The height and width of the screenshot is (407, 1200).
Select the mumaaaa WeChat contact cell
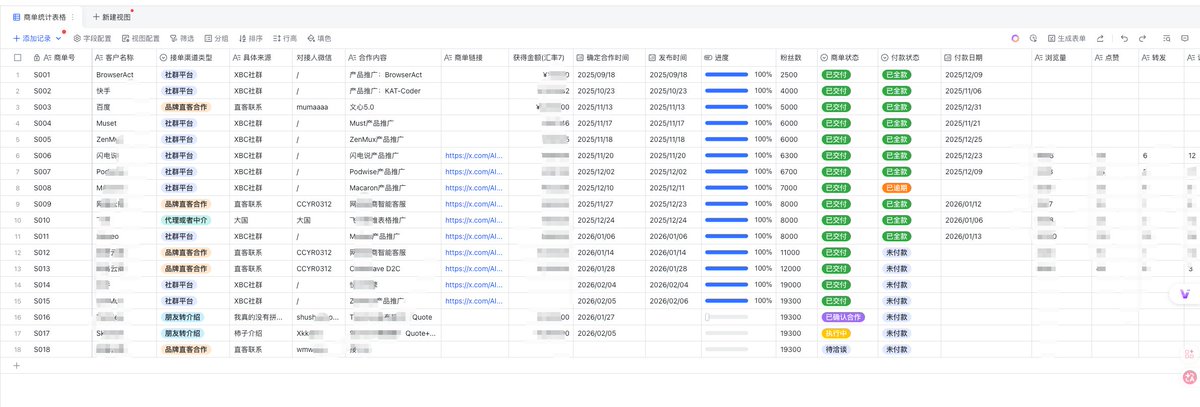[x=318, y=107]
